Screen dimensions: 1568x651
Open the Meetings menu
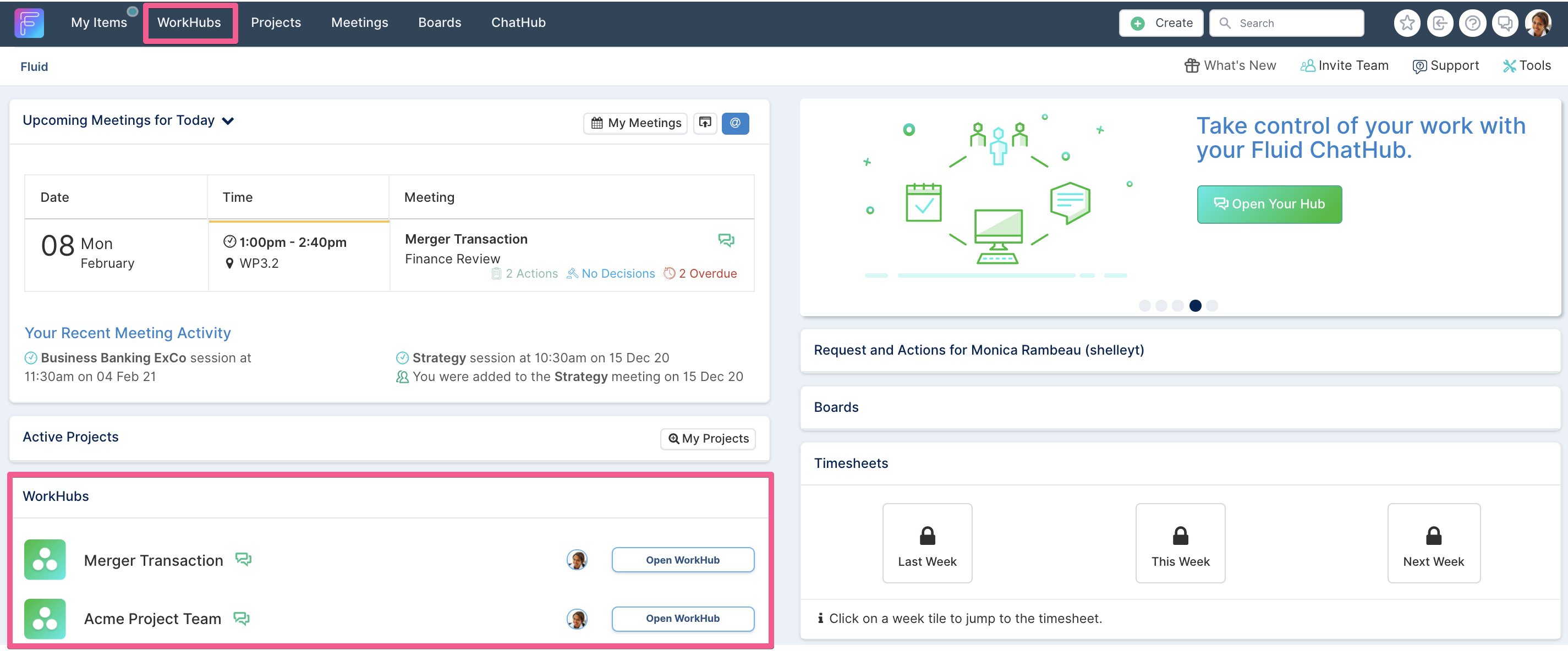point(360,23)
